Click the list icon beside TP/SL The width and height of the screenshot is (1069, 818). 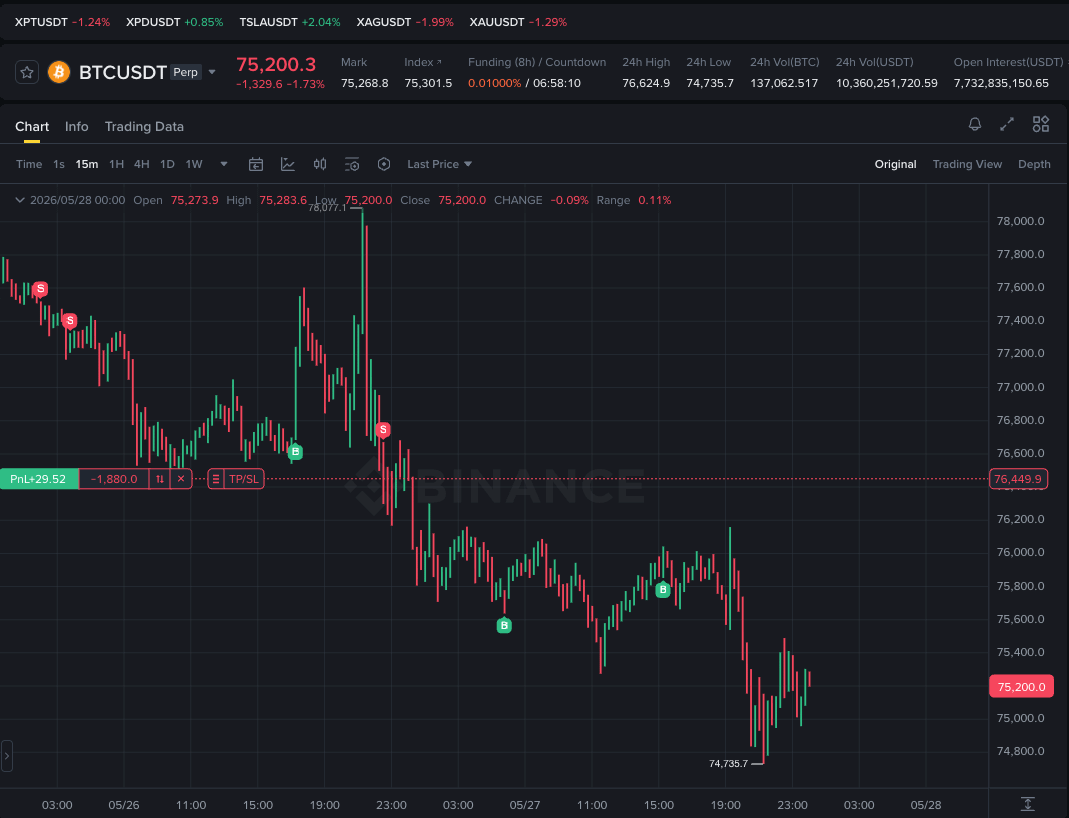215,479
